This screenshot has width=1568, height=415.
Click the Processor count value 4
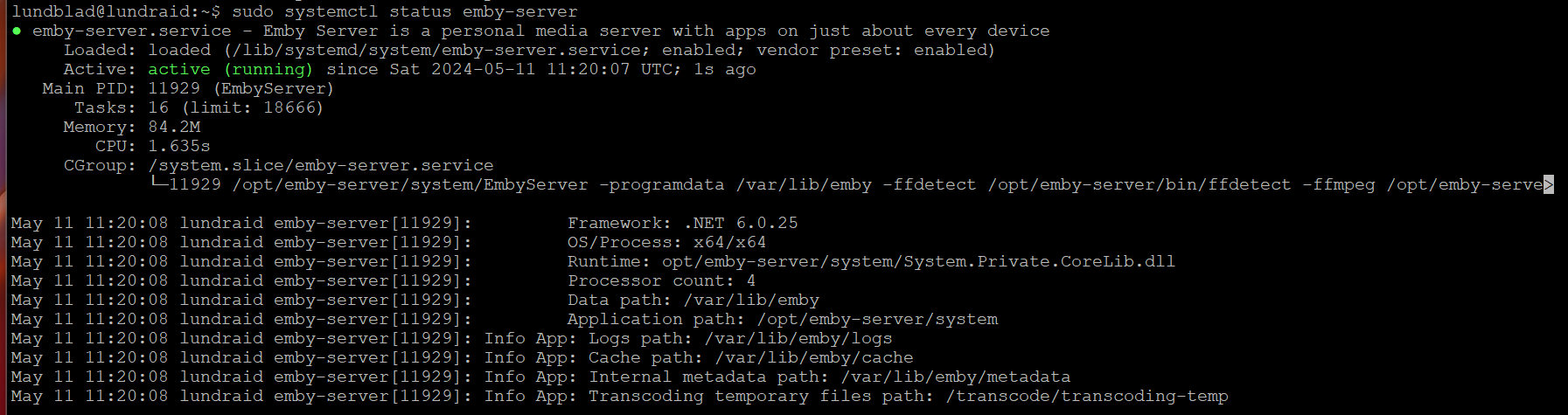click(750, 280)
